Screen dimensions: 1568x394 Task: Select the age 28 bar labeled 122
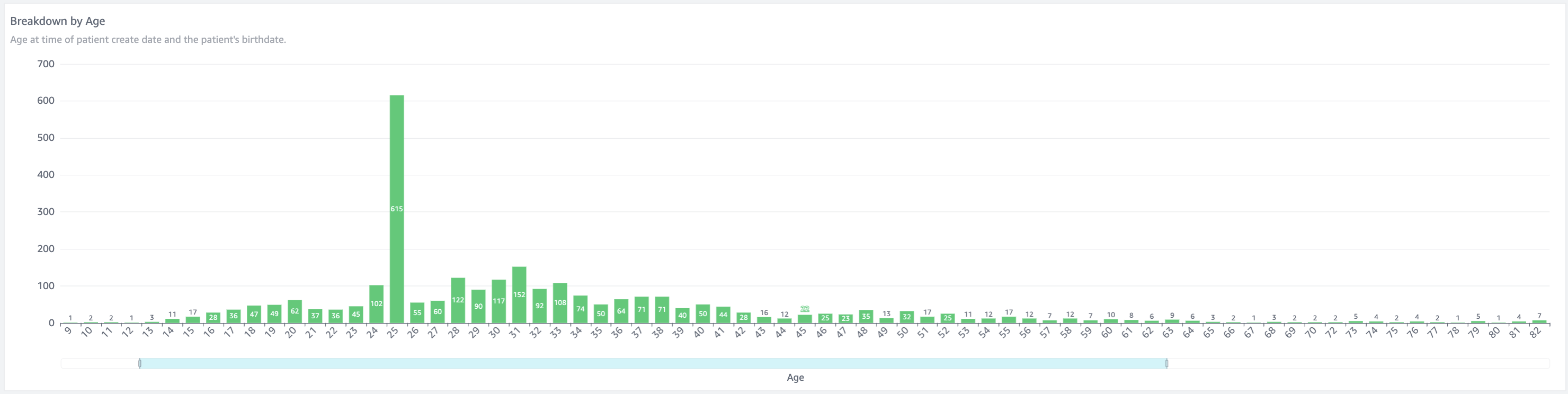(x=458, y=300)
